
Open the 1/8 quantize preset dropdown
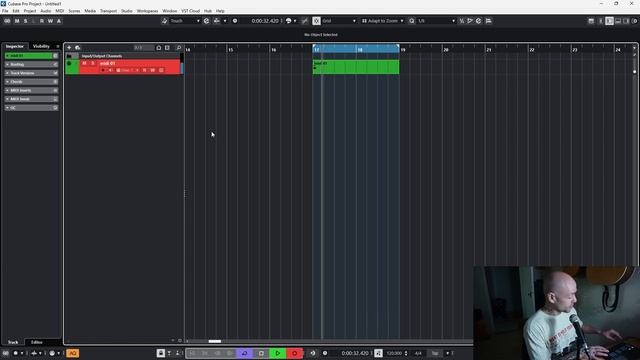(x=436, y=21)
